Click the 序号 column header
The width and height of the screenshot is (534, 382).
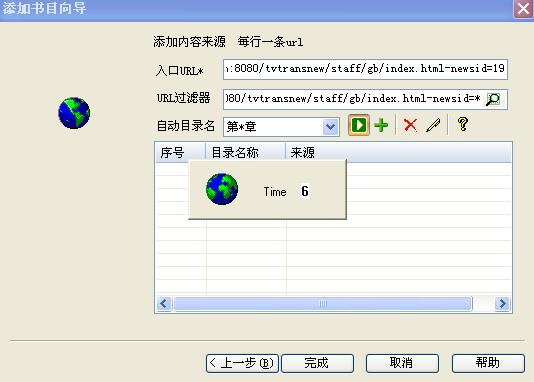click(x=180, y=152)
